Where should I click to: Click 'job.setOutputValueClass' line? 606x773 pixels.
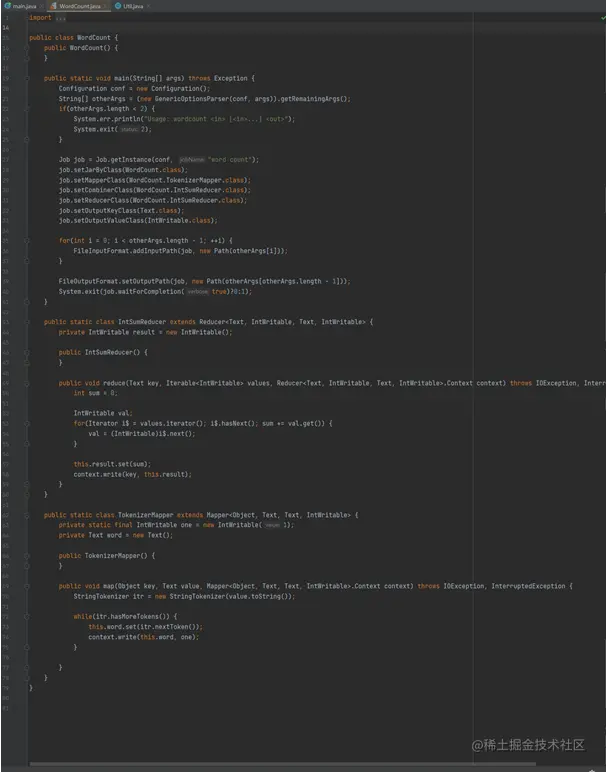click(x=138, y=220)
